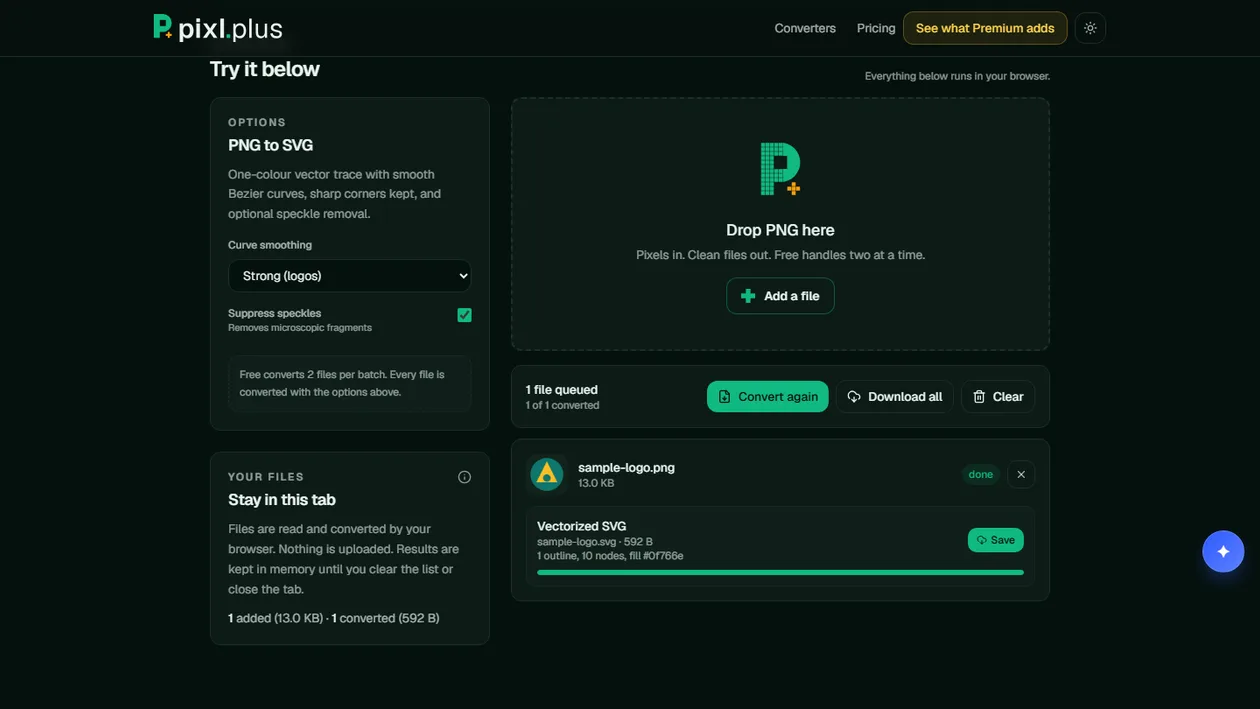The image size is (1260, 709).
Task: Clear the file queue
Action: click(998, 397)
